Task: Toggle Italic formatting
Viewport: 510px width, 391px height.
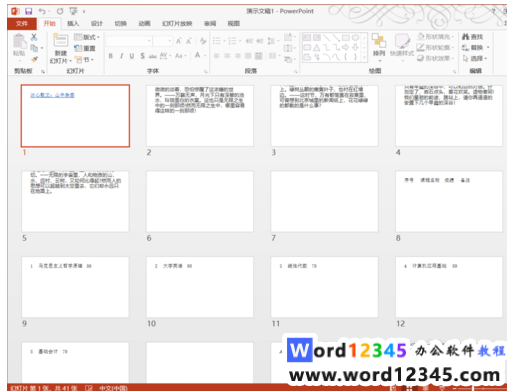Action: click(121, 56)
